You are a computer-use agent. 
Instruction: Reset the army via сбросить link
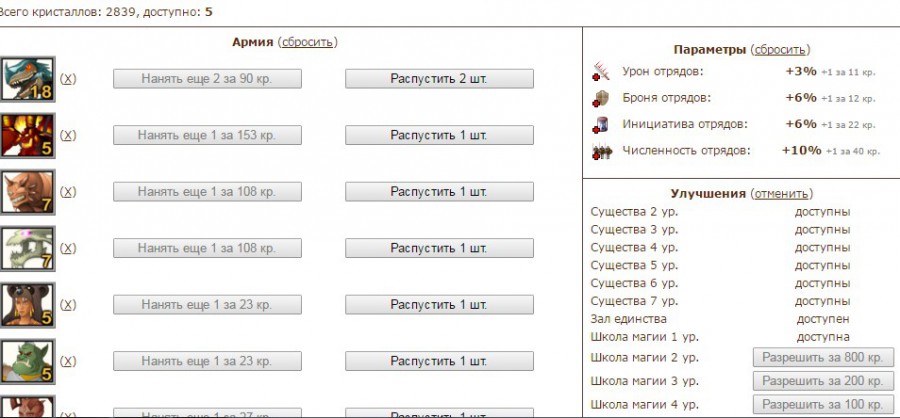coord(308,42)
